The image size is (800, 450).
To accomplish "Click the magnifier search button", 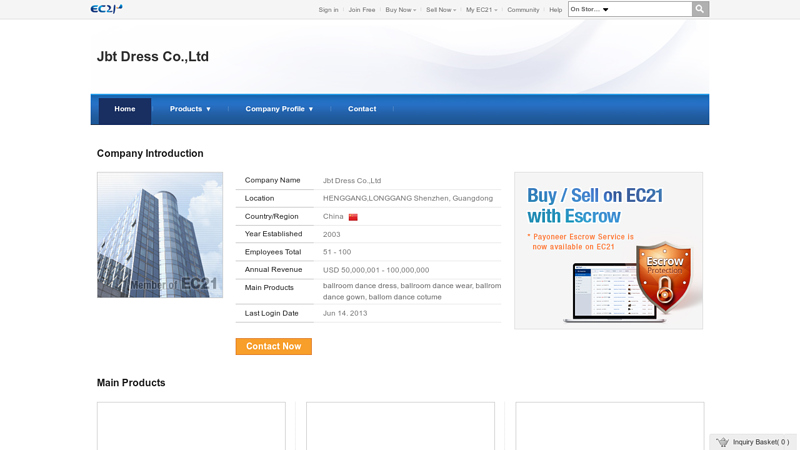I will tap(700, 9).
